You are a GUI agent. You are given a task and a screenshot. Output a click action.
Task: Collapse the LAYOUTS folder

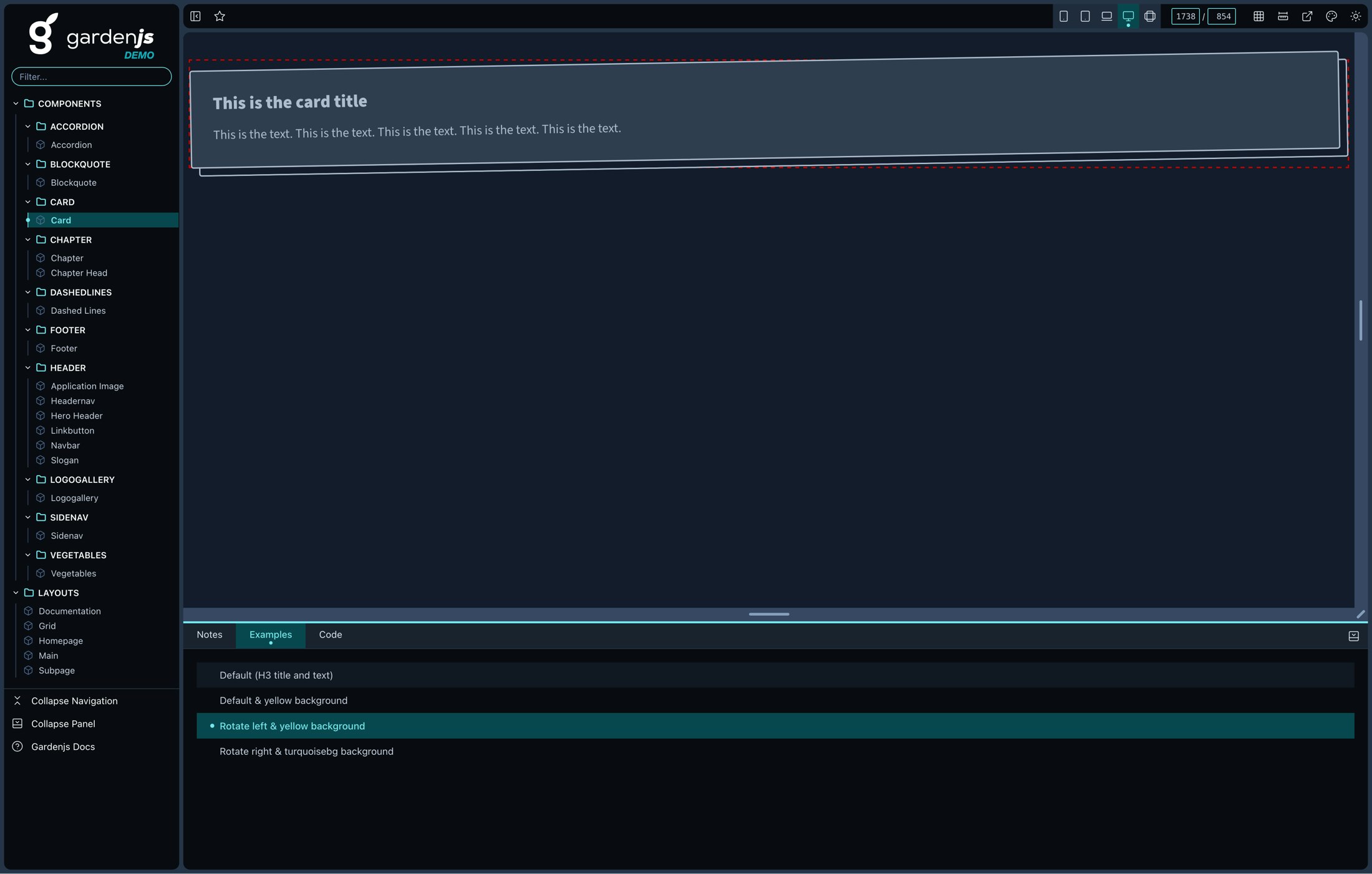click(x=16, y=593)
